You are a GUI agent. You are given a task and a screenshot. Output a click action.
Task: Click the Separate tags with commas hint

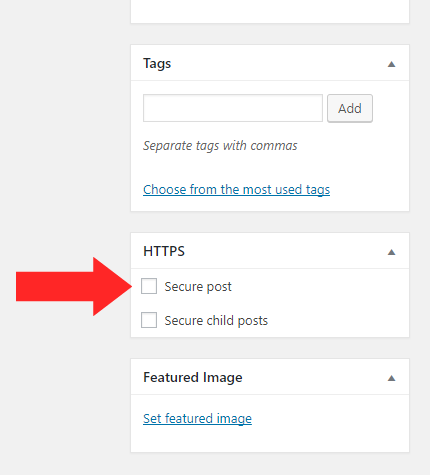[220, 146]
